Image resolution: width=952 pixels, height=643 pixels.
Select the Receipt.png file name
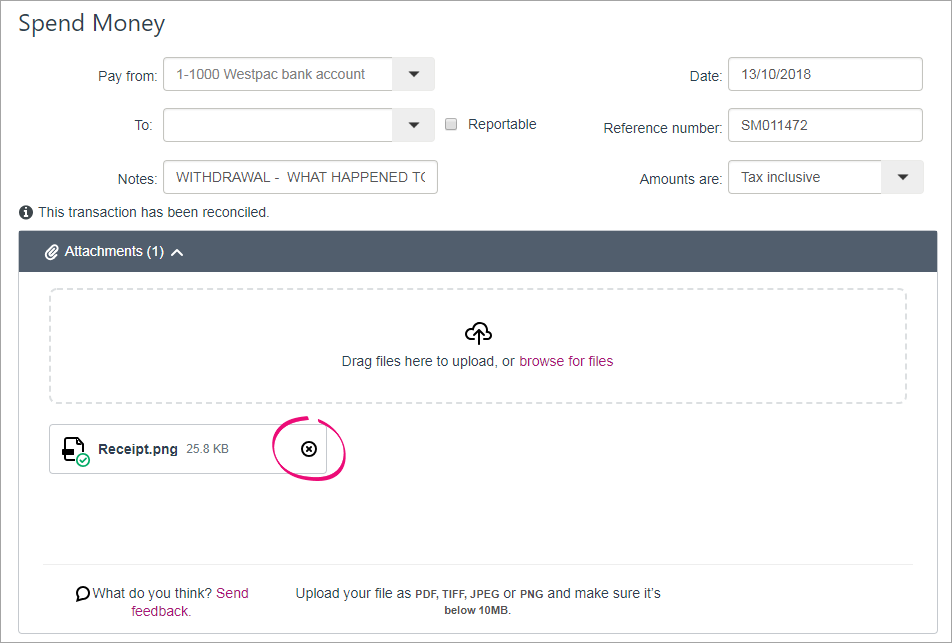[138, 449]
